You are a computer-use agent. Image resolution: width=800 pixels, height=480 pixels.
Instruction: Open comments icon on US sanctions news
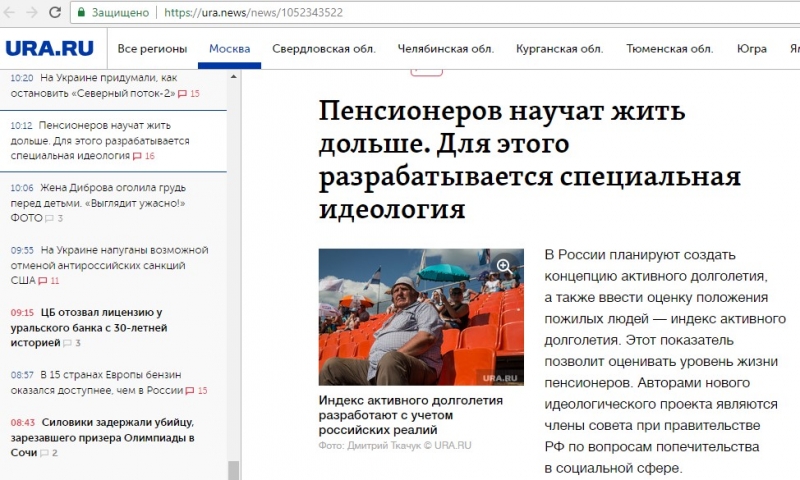(42, 282)
